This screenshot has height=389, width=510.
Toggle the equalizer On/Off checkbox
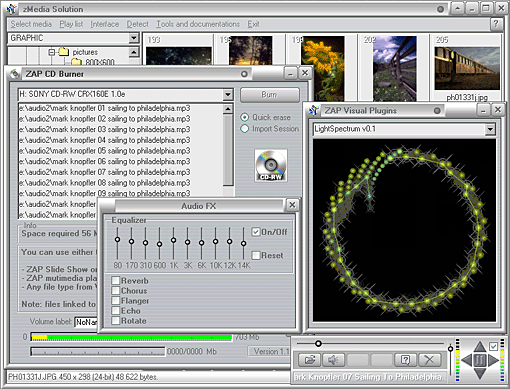[256, 232]
